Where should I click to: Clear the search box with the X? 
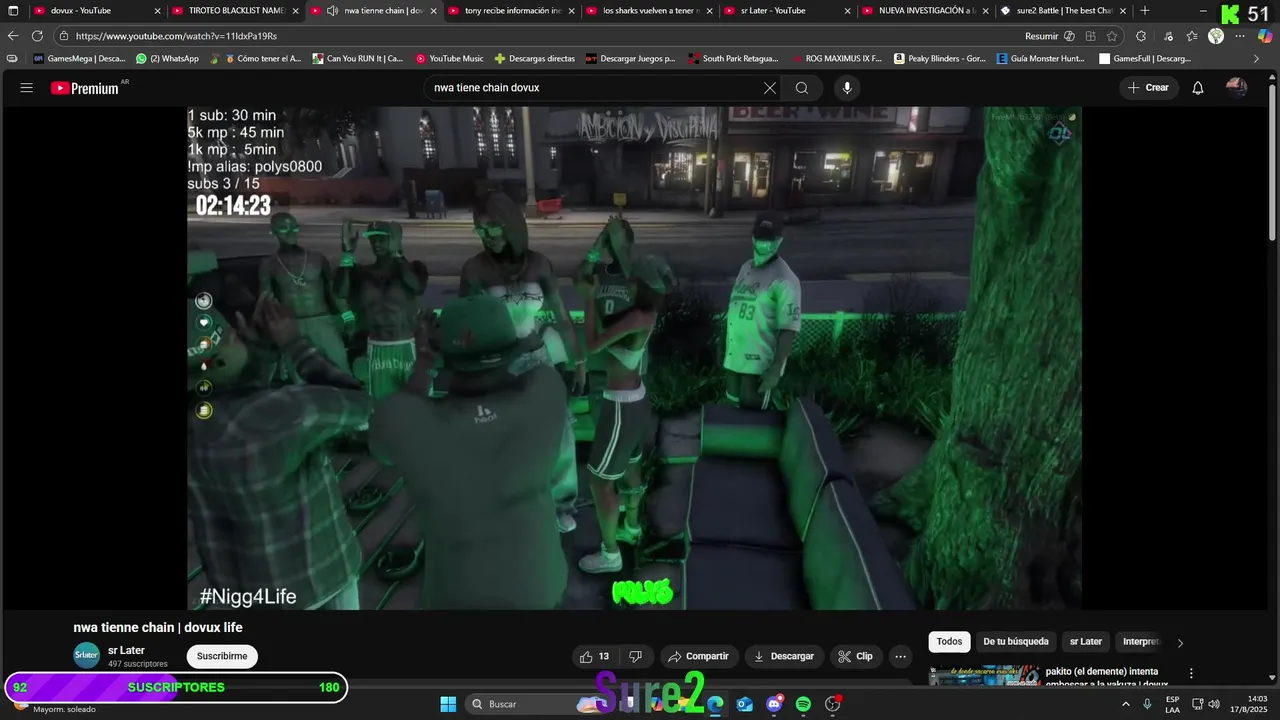pos(770,88)
